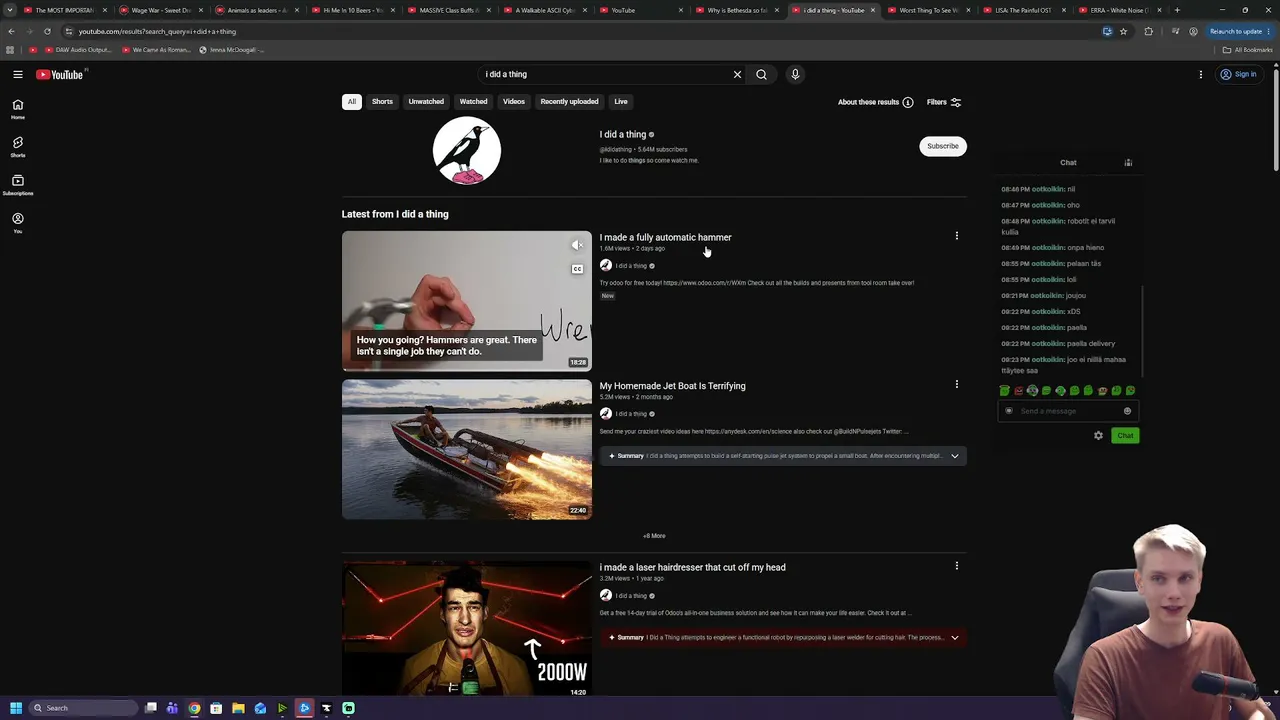Switch to the Hi Me In 10 Beers tab
The image size is (1280, 720).
click(352, 10)
